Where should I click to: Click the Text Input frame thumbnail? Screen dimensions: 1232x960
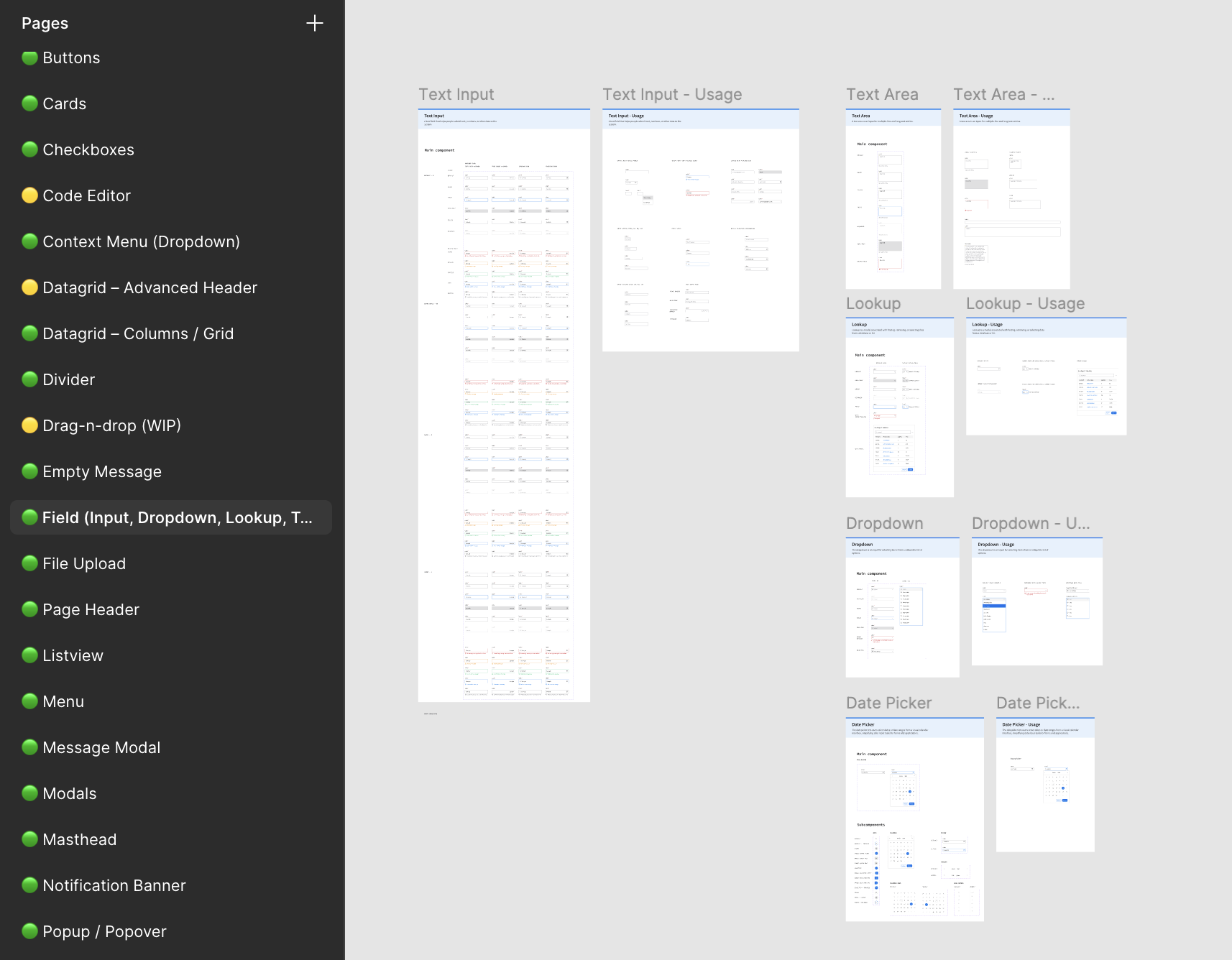[x=504, y=406]
